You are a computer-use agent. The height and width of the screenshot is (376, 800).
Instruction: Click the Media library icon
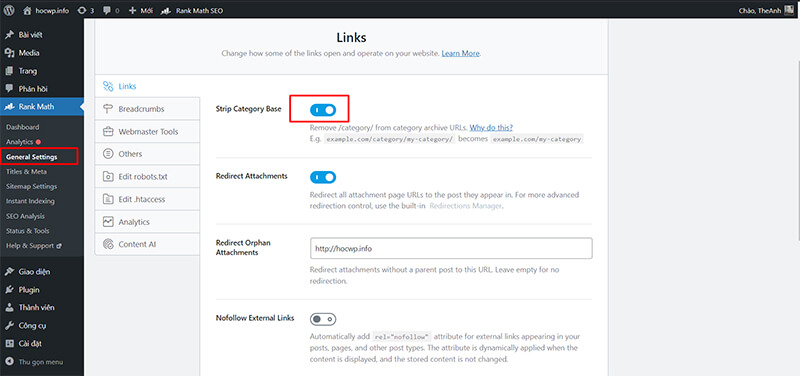9,53
